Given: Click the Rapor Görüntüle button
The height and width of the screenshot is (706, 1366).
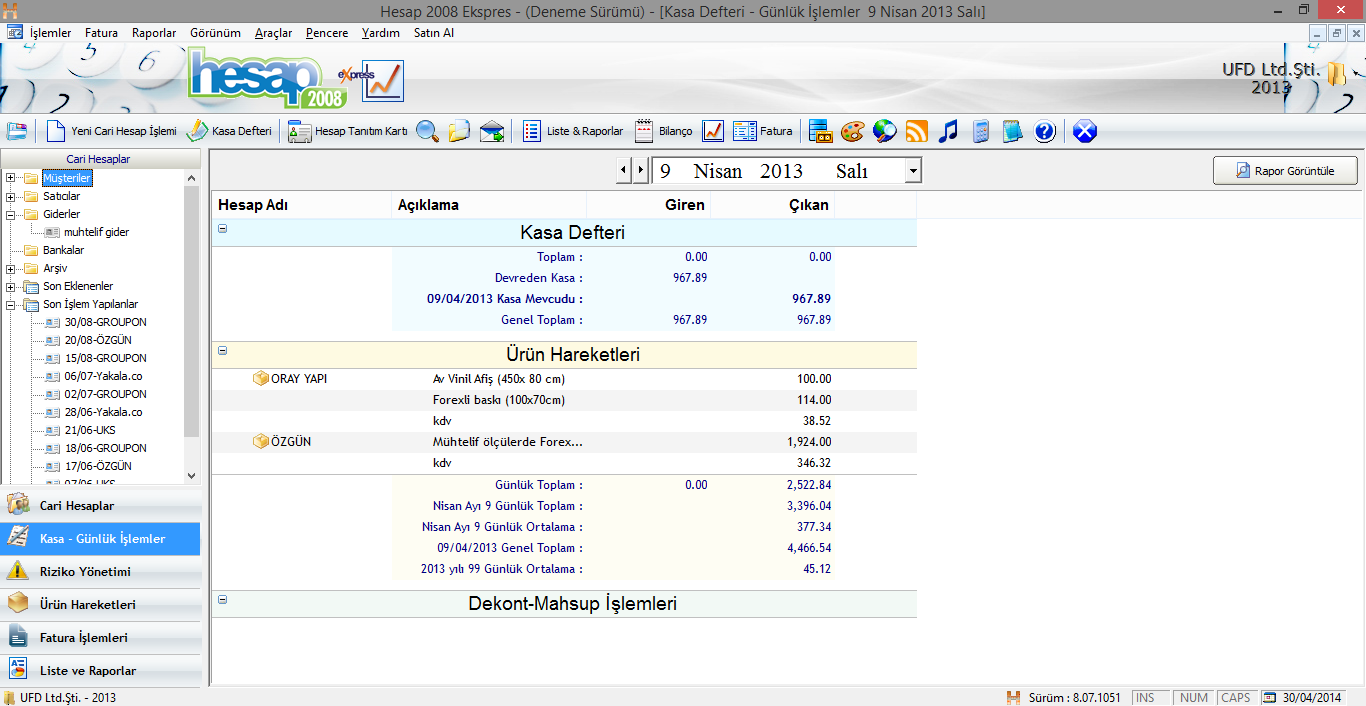Looking at the screenshot, I should point(1286,171).
